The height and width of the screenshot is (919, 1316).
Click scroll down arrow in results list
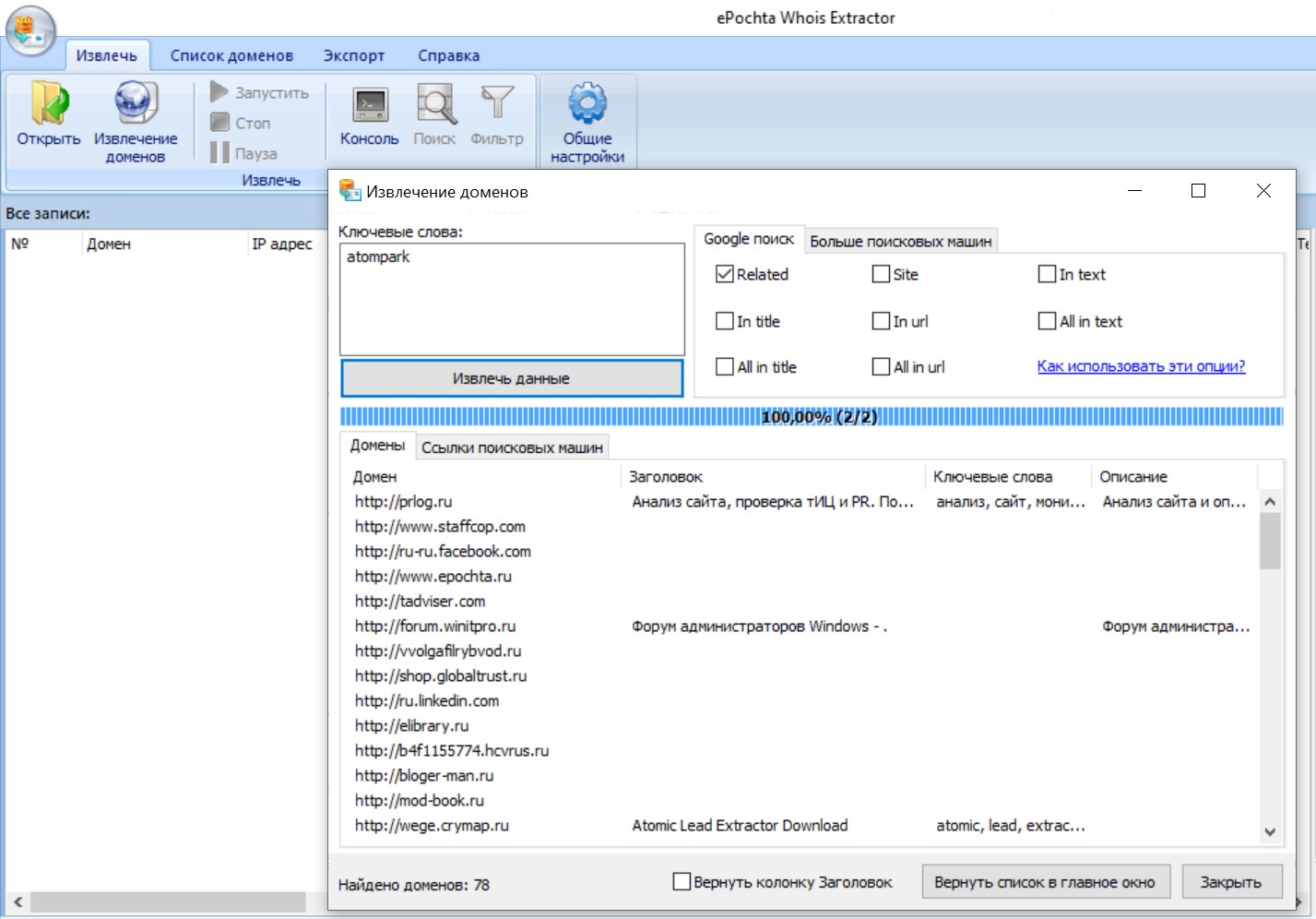[x=1270, y=831]
